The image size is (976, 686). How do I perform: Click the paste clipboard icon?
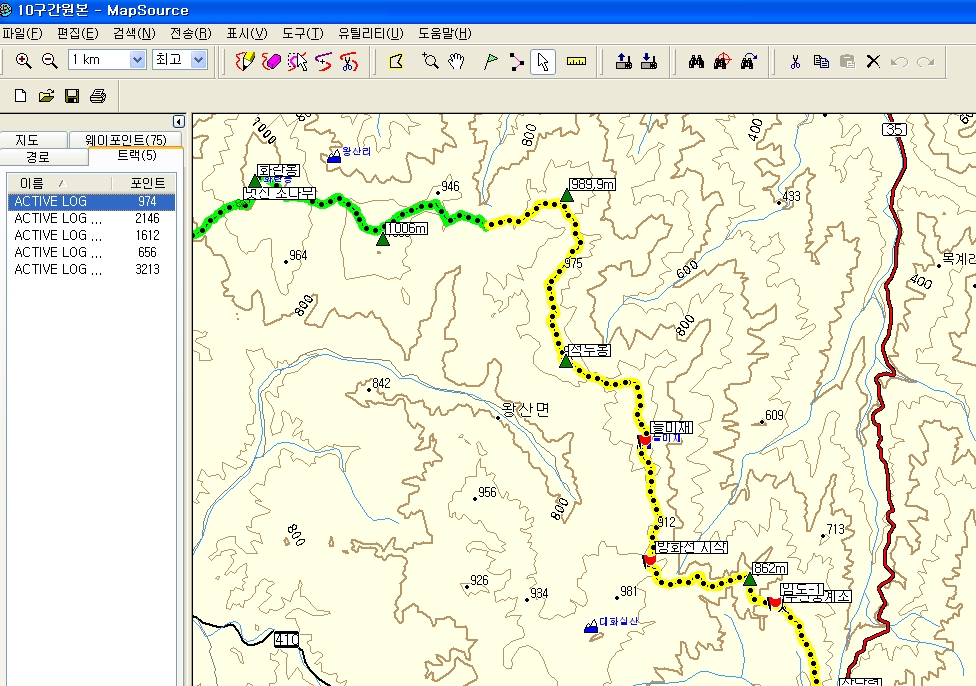point(847,61)
